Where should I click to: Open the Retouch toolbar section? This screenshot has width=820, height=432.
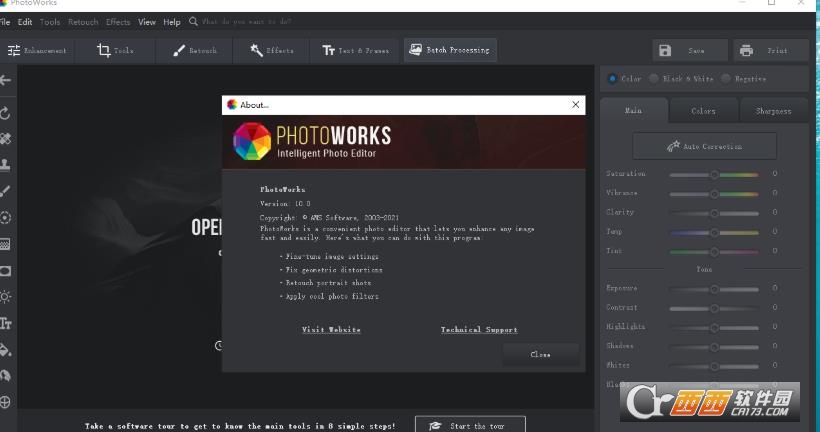pyautogui.click(x=194, y=51)
